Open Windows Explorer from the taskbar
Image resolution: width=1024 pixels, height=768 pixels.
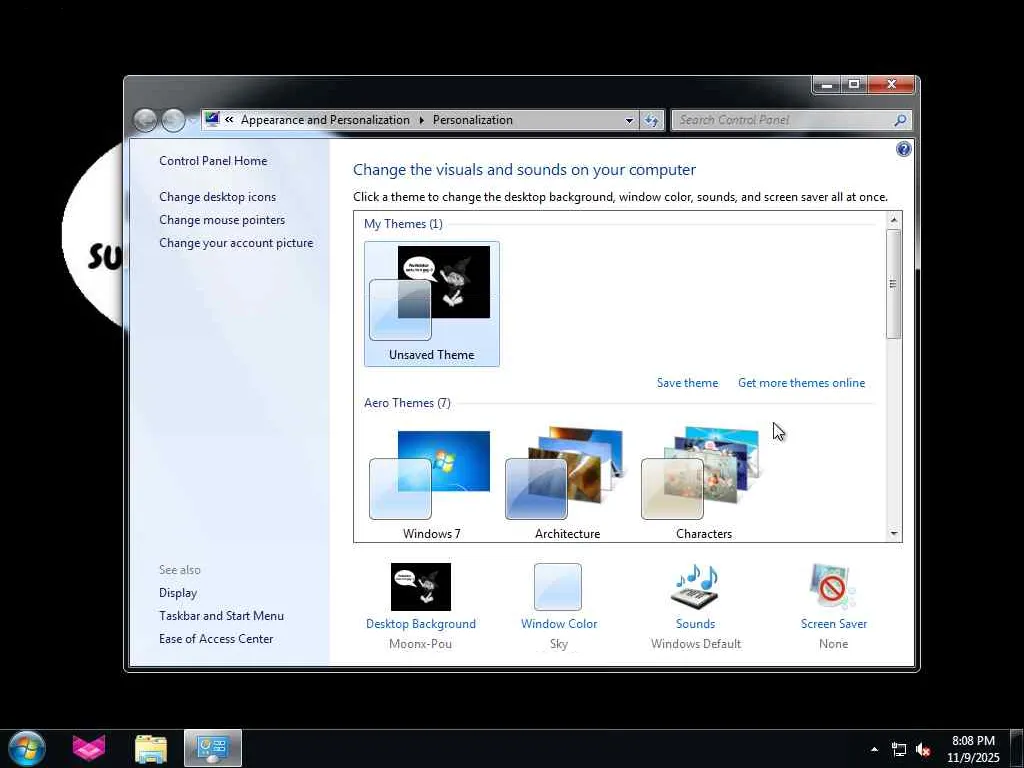(x=151, y=748)
